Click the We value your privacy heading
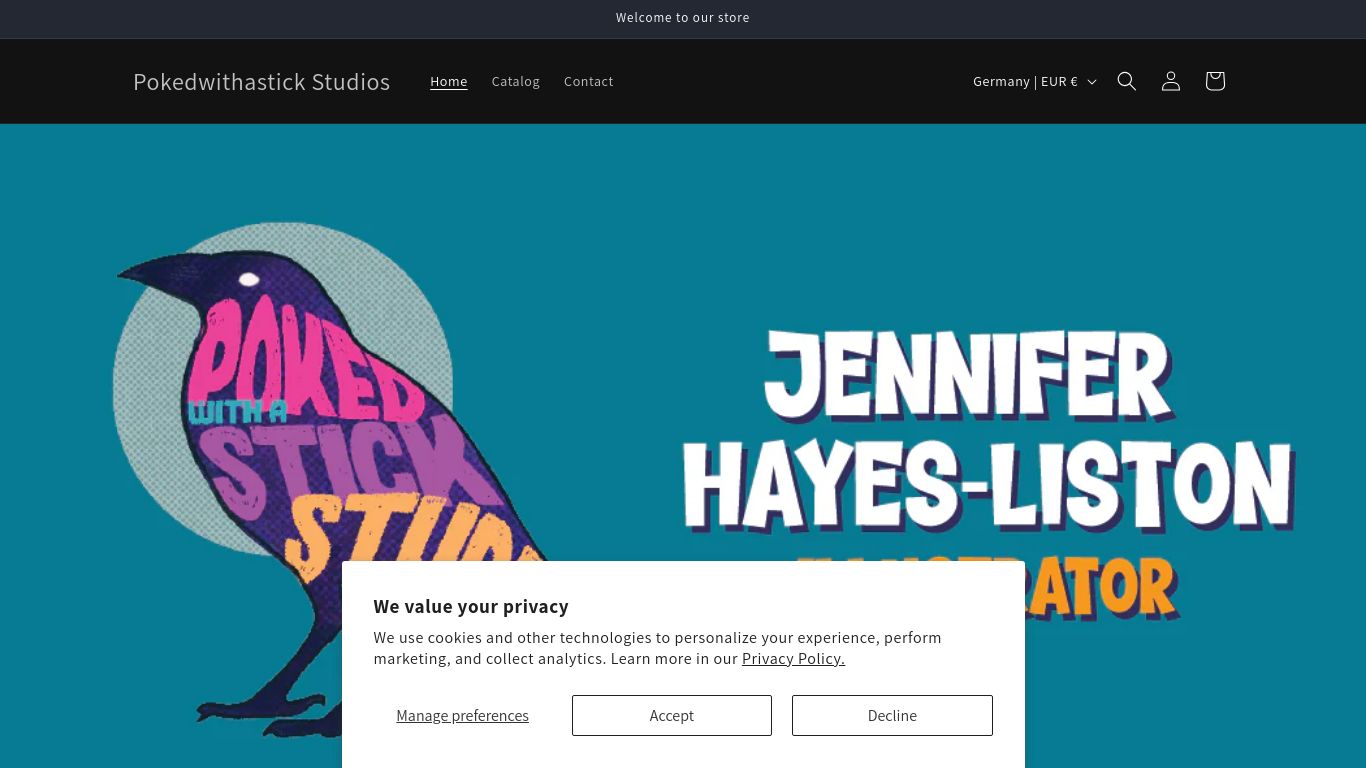 [x=471, y=606]
